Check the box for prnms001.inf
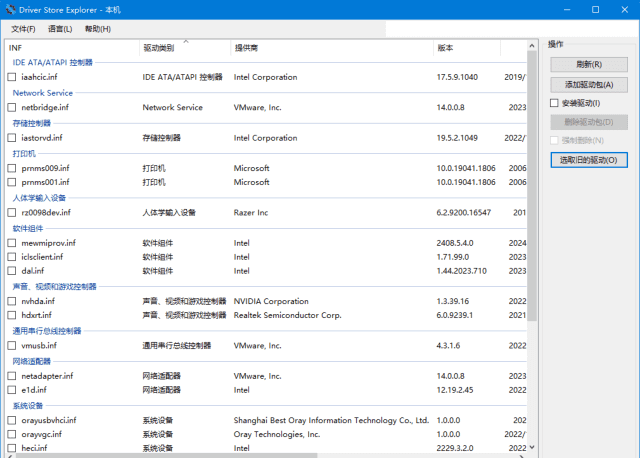 12,182
